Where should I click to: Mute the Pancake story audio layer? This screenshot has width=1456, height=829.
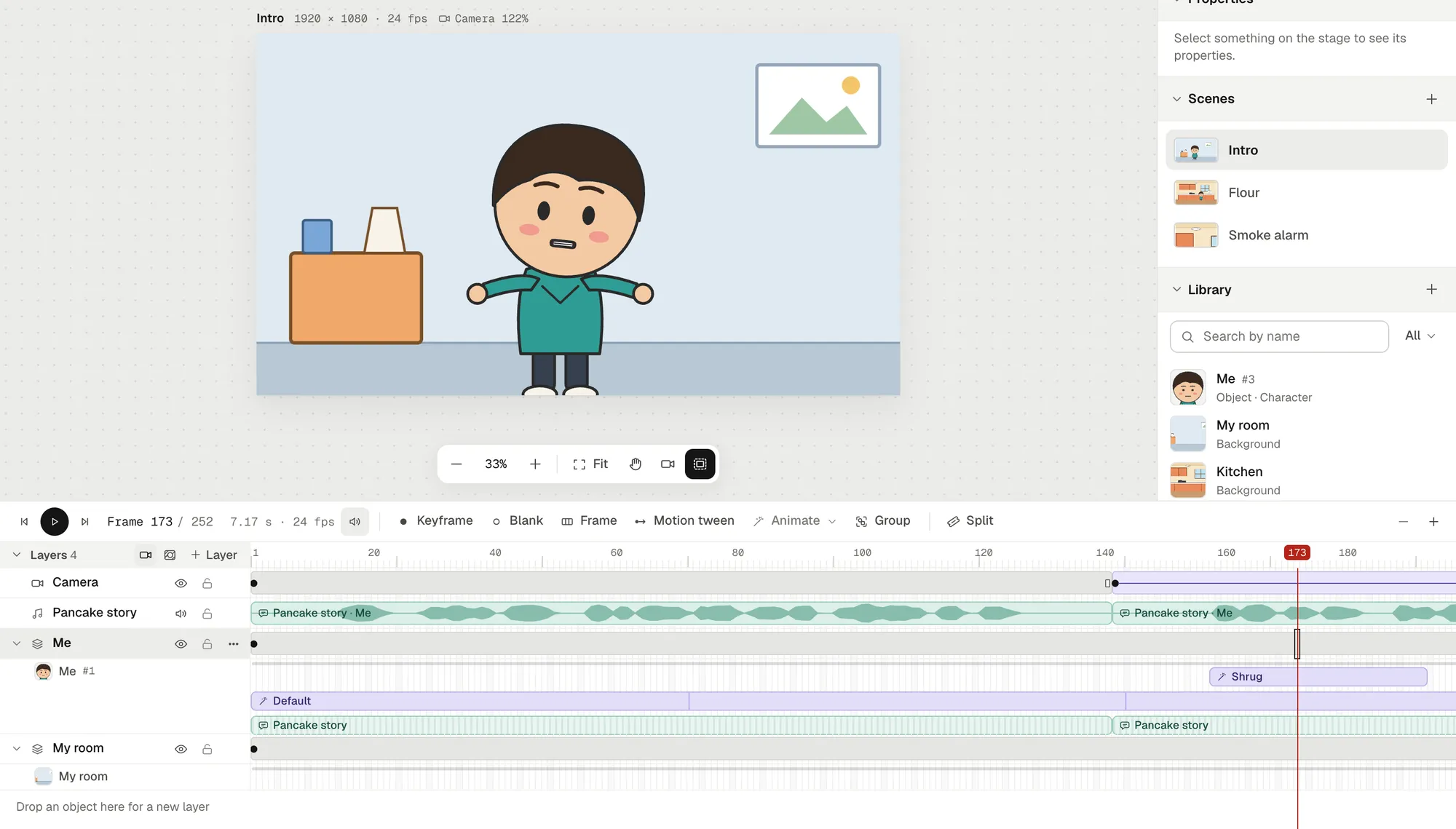[x=181, y=614]
